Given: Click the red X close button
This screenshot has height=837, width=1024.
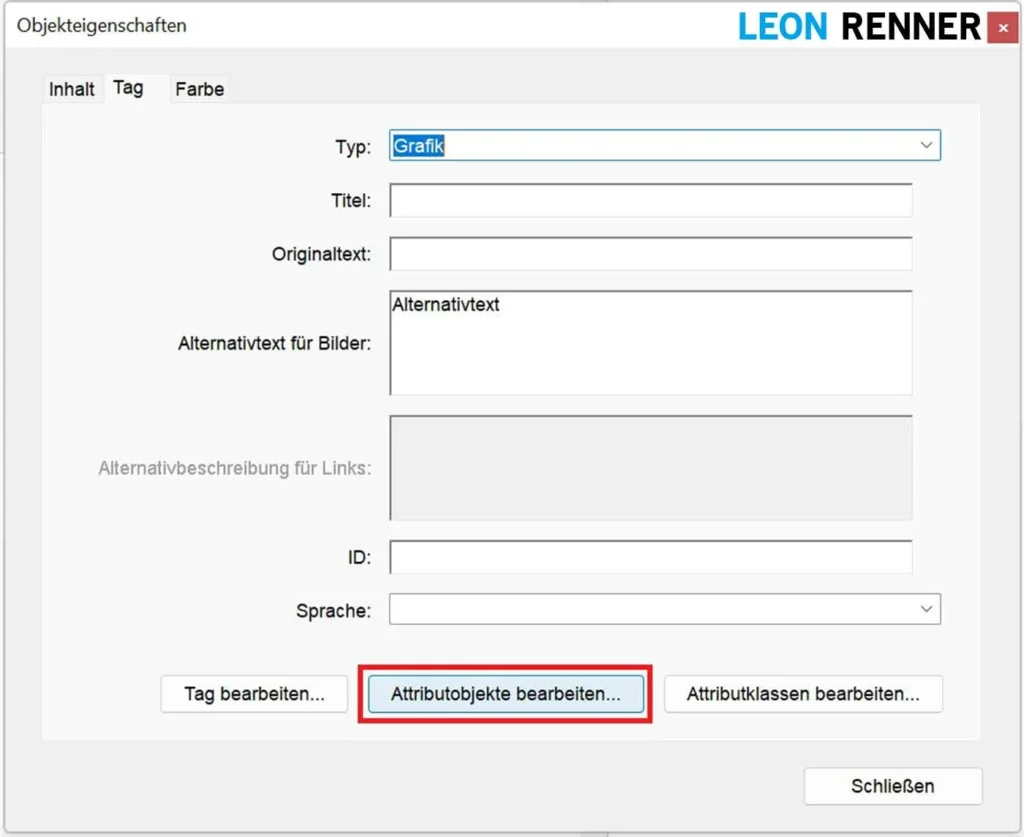Looking at the screenshot, I should [1003, 28].
